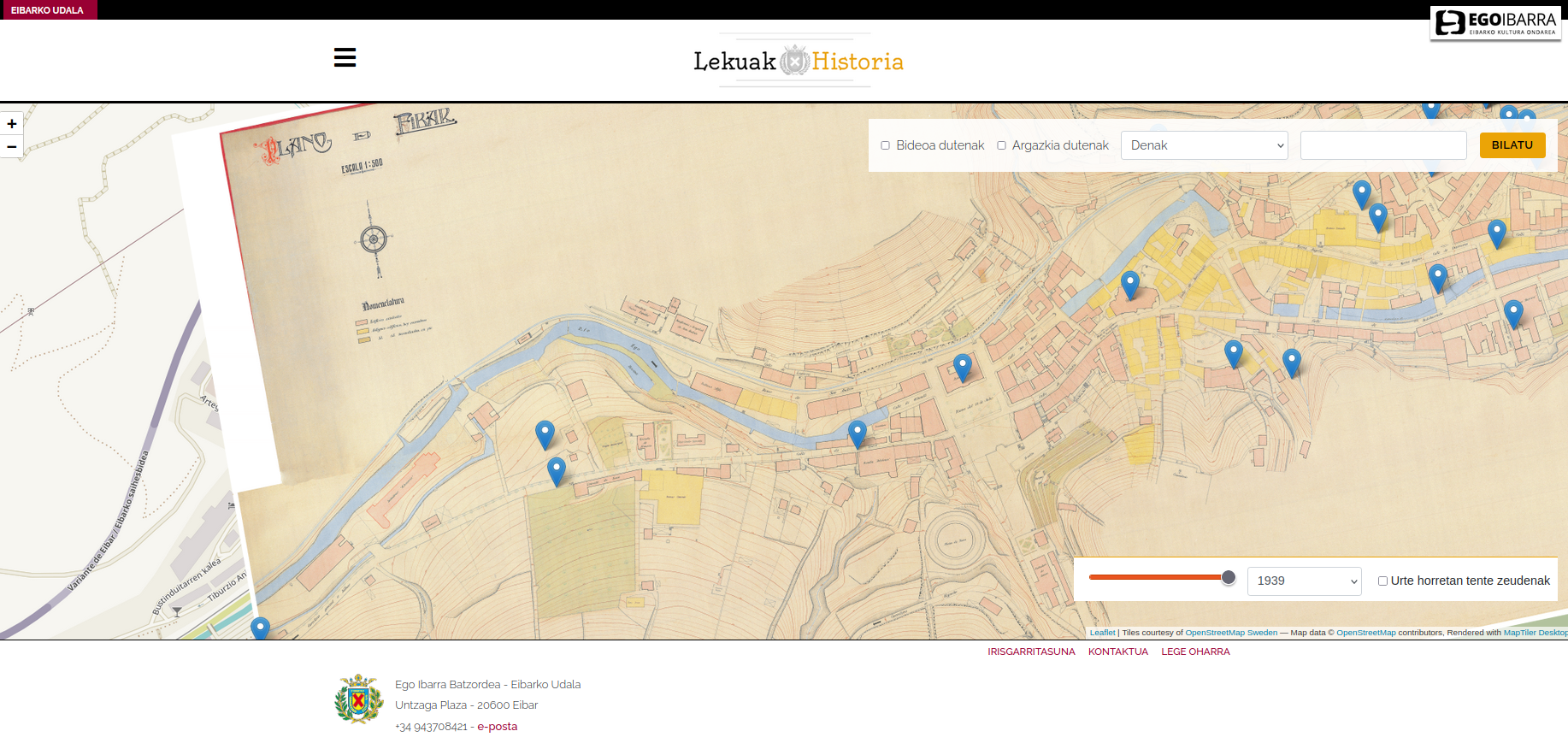
Task: Open the Irisgarritasuna footer link
Action: [1031, 652]
